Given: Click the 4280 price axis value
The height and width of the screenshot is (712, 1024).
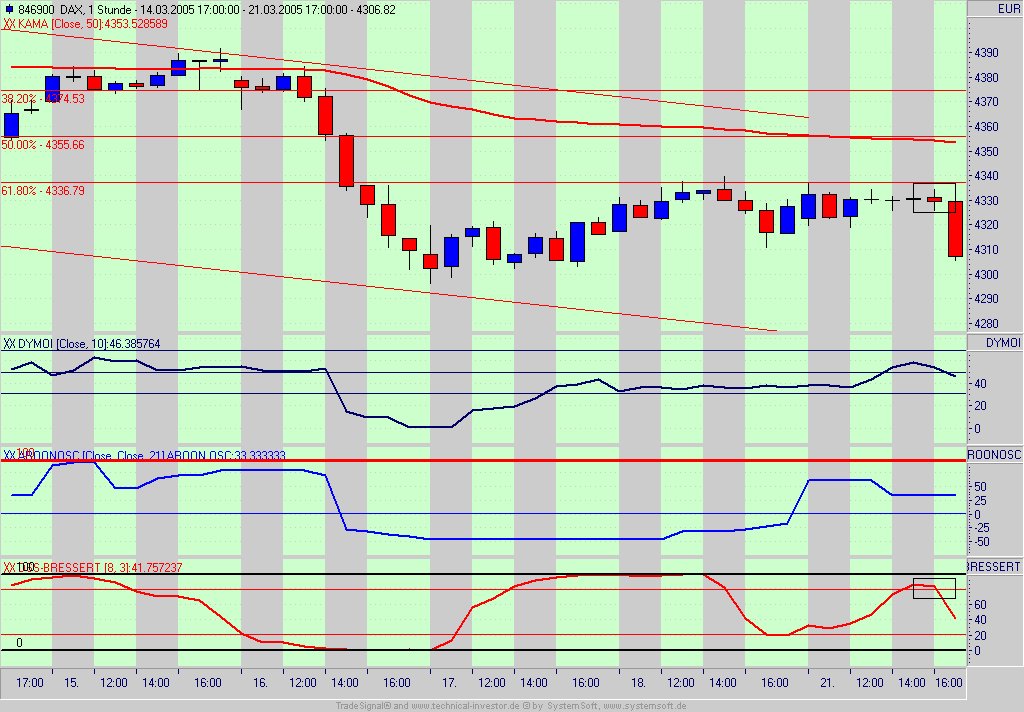Looking at the screenshot, I should [986, 323].
